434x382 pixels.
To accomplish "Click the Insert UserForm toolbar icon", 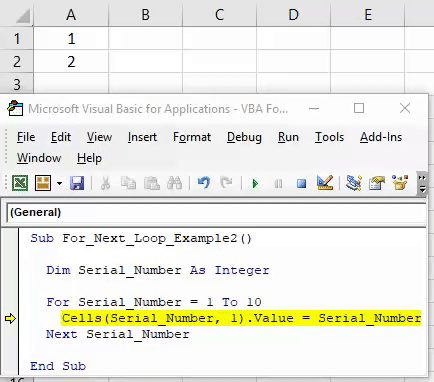I will click(43, 183).
